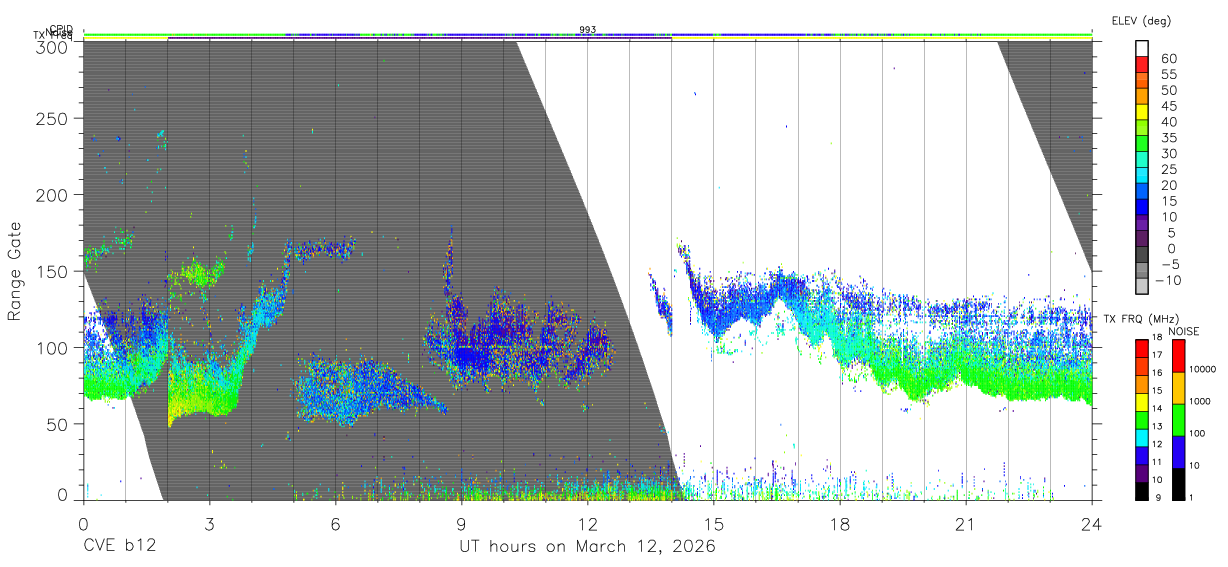Click the black segment of TX FRQ color bar
The height and width of the screenshot is (567, 1228).
(1142, 489)
